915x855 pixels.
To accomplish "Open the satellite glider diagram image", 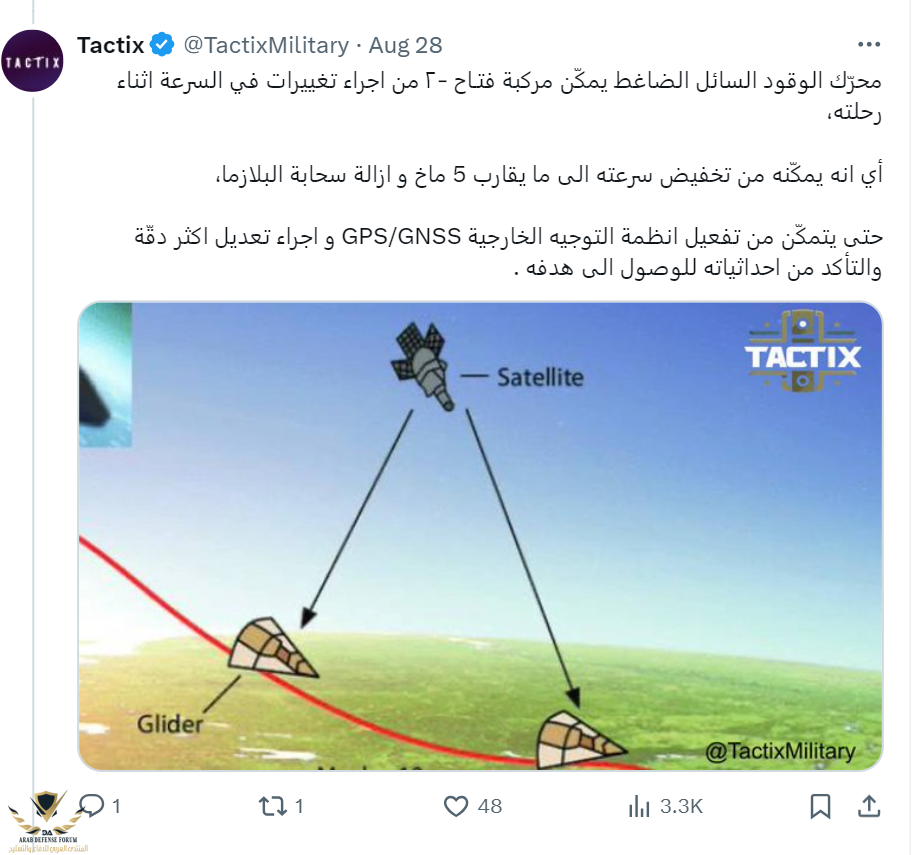I will pos(480,536).
